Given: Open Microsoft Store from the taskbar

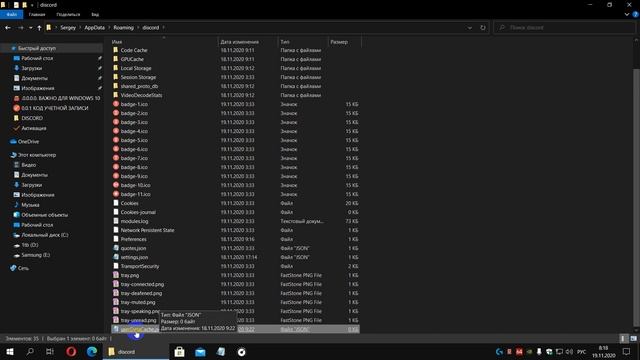Looking at the screenshot, I should [x=179, y=351].
